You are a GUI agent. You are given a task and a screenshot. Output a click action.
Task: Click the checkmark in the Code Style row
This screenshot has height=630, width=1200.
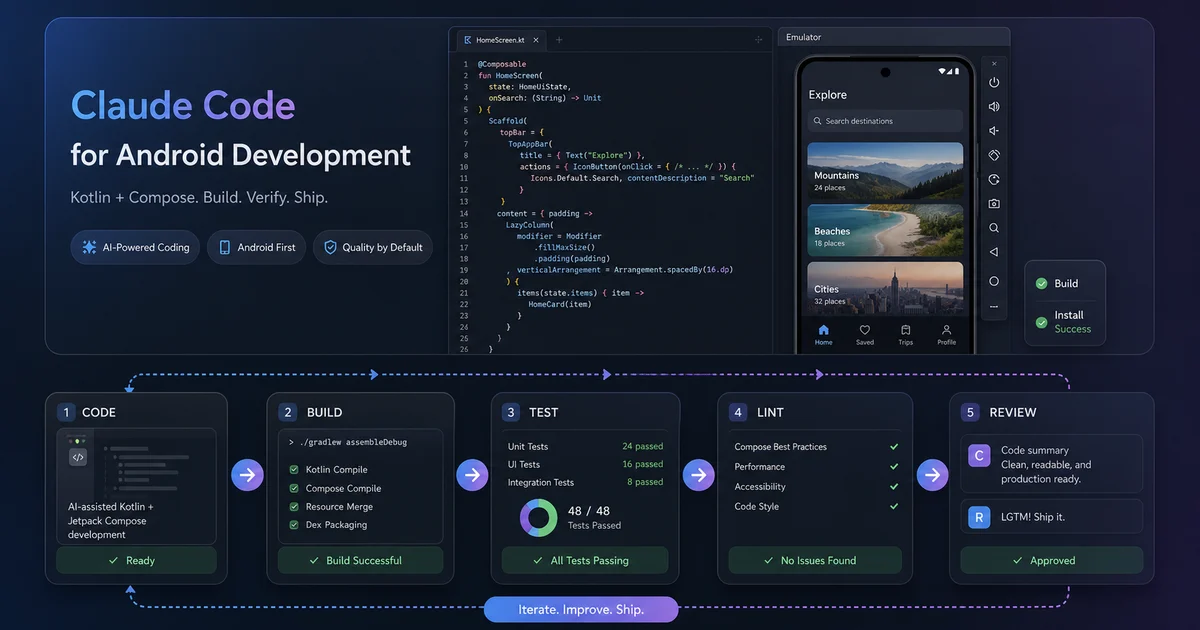coord(894,506)
